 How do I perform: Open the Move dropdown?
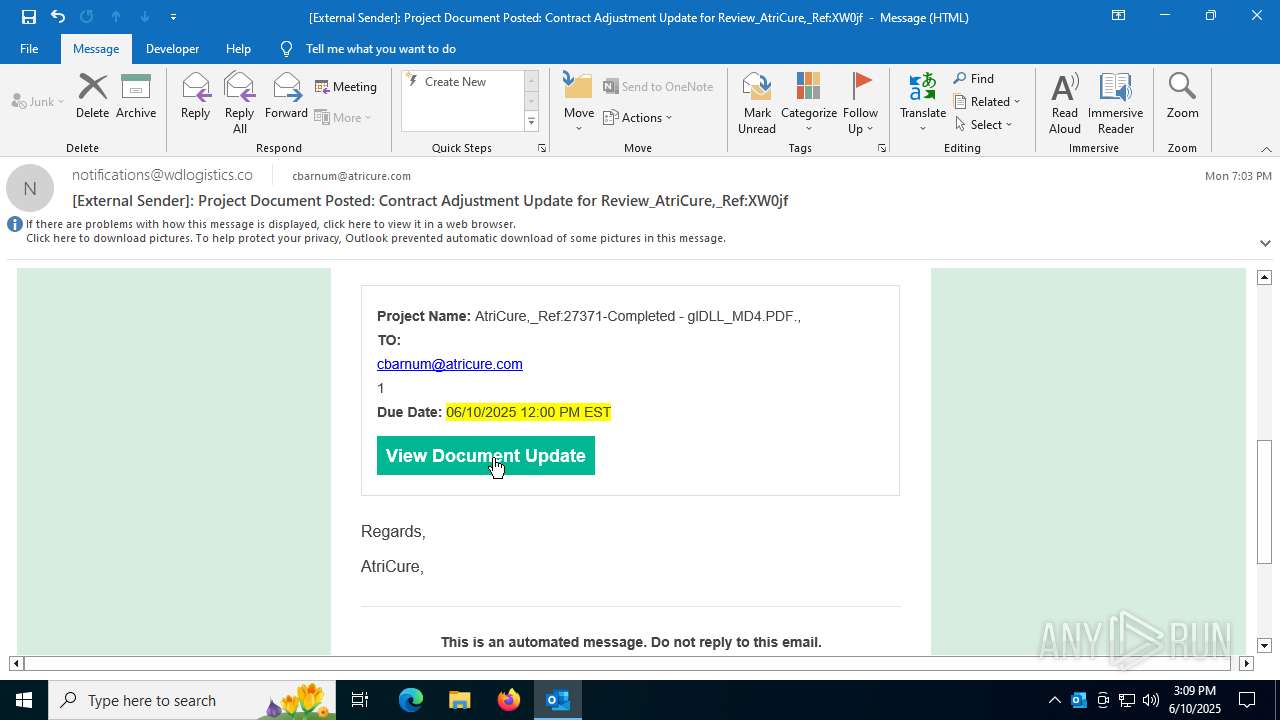coord(579,103)
